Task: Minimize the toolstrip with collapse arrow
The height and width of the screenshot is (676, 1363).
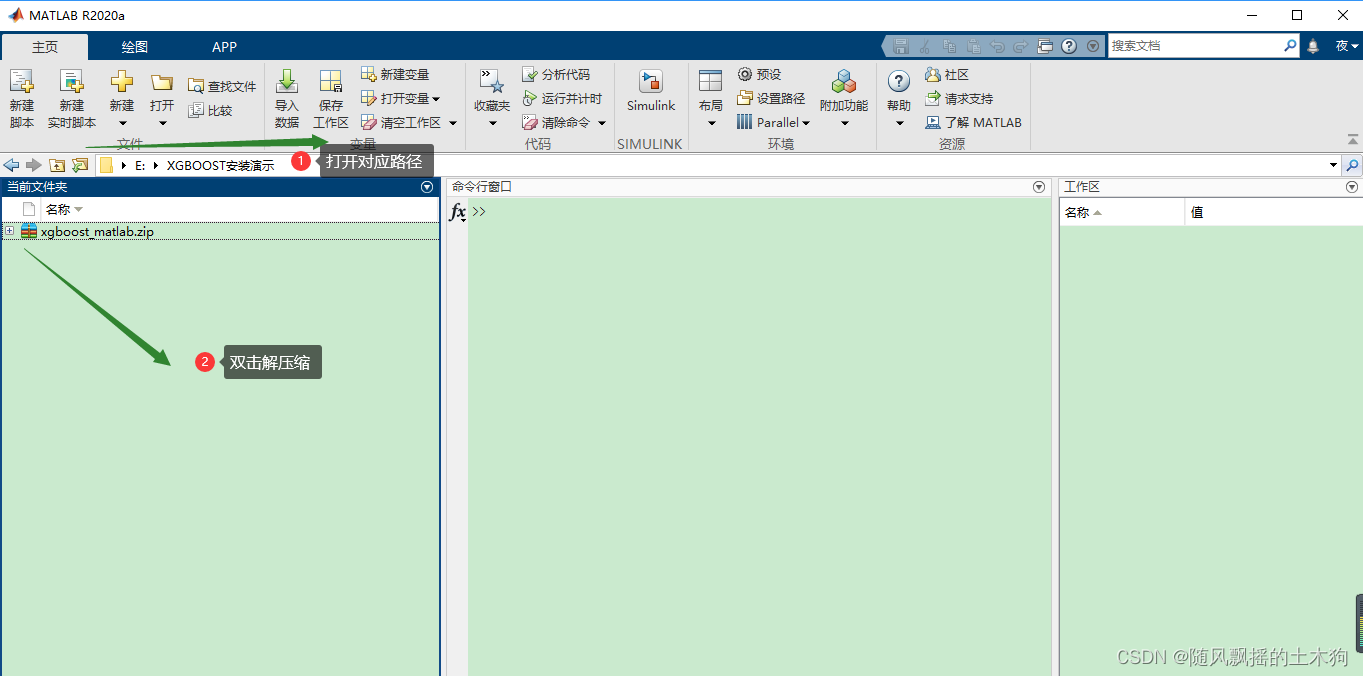Action: click(1353, 140)
